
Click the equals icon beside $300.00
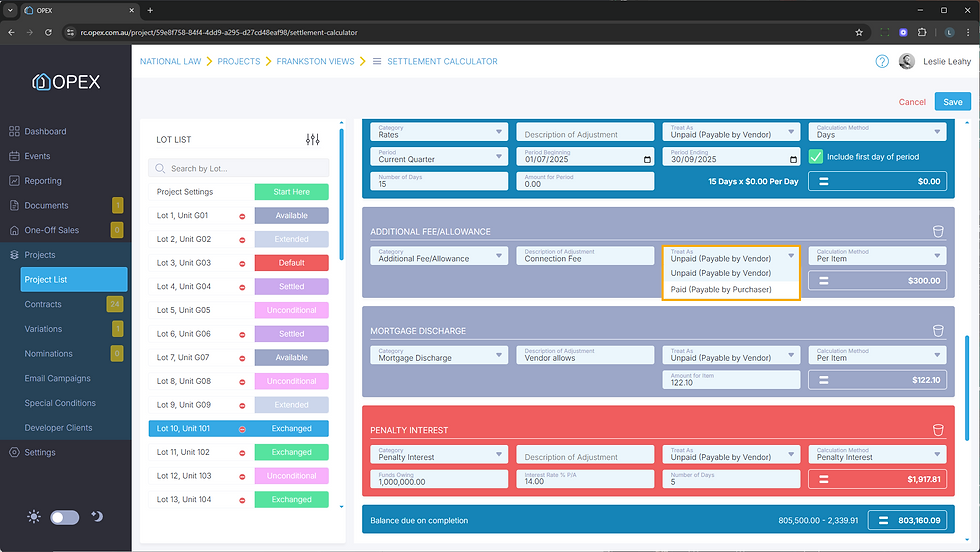pos(824,281)
